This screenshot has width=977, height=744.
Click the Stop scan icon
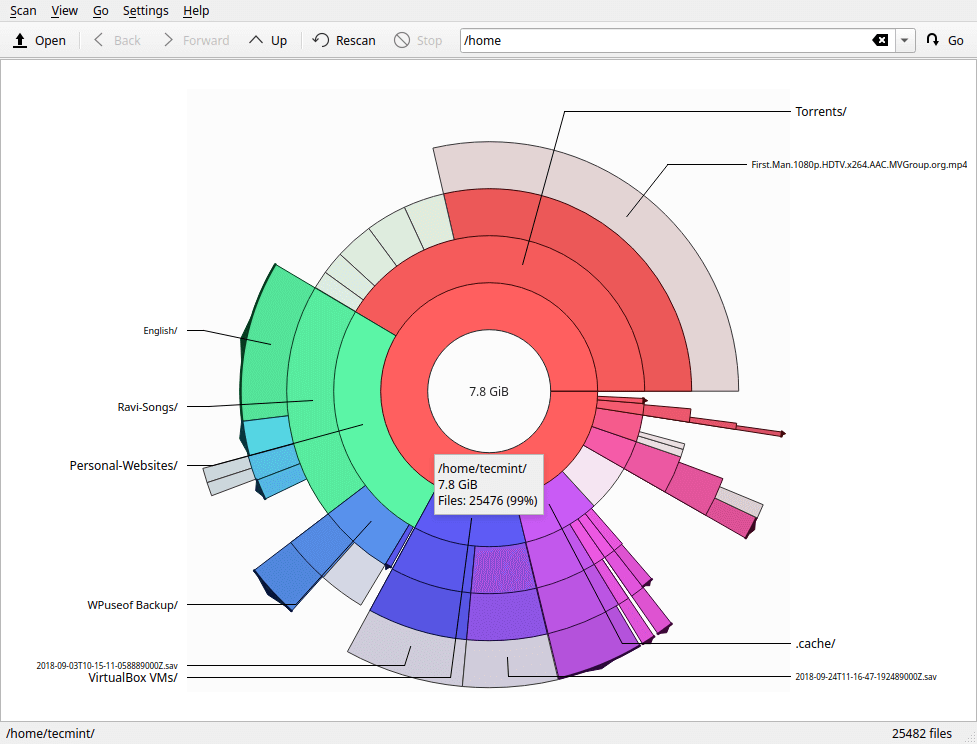402,41
